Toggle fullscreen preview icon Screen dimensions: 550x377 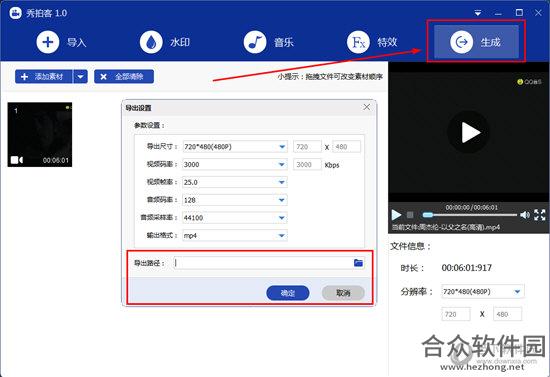point(539,215)
